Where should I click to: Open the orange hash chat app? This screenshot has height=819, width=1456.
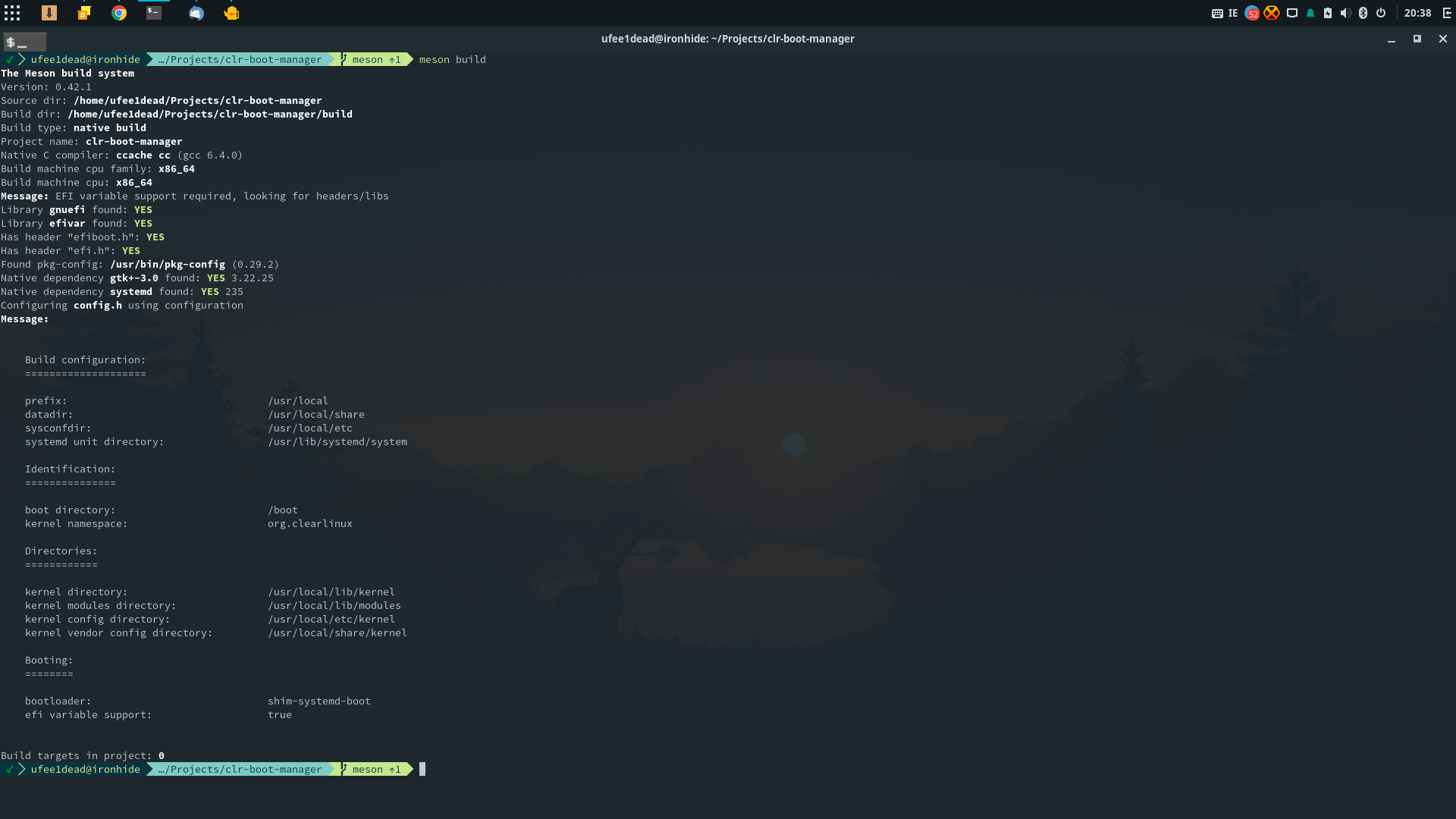coord(84,13)
